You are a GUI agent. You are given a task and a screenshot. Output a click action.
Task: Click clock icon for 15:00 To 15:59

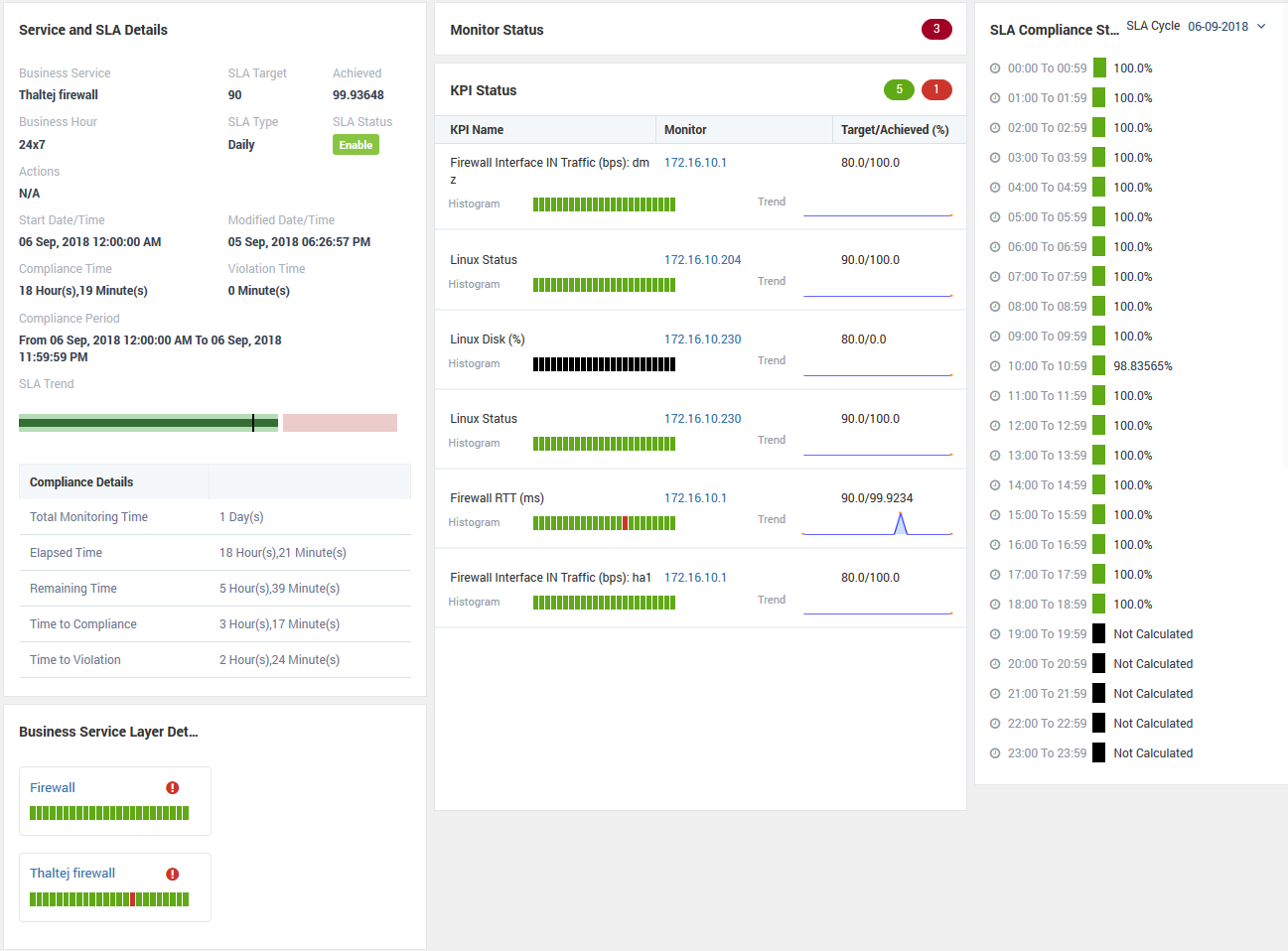pyautogui.click(x=995, y=515)
